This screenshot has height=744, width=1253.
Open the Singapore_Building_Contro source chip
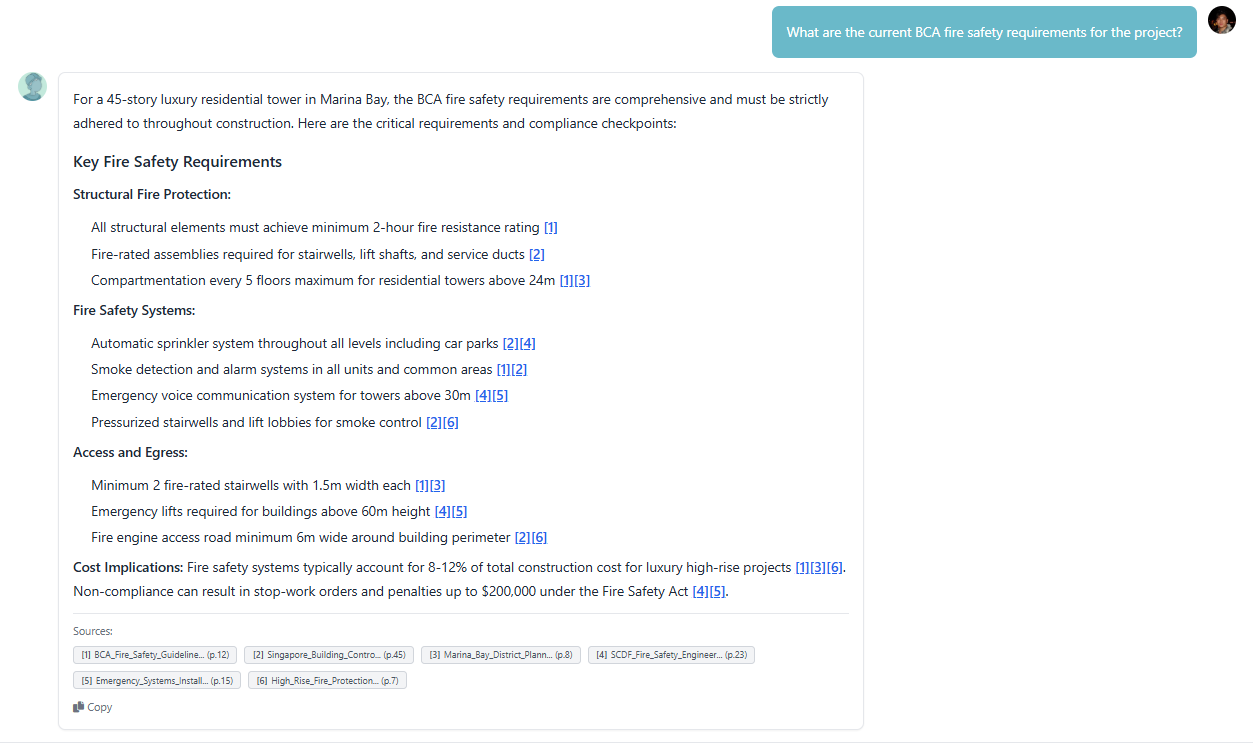[328, 655]
